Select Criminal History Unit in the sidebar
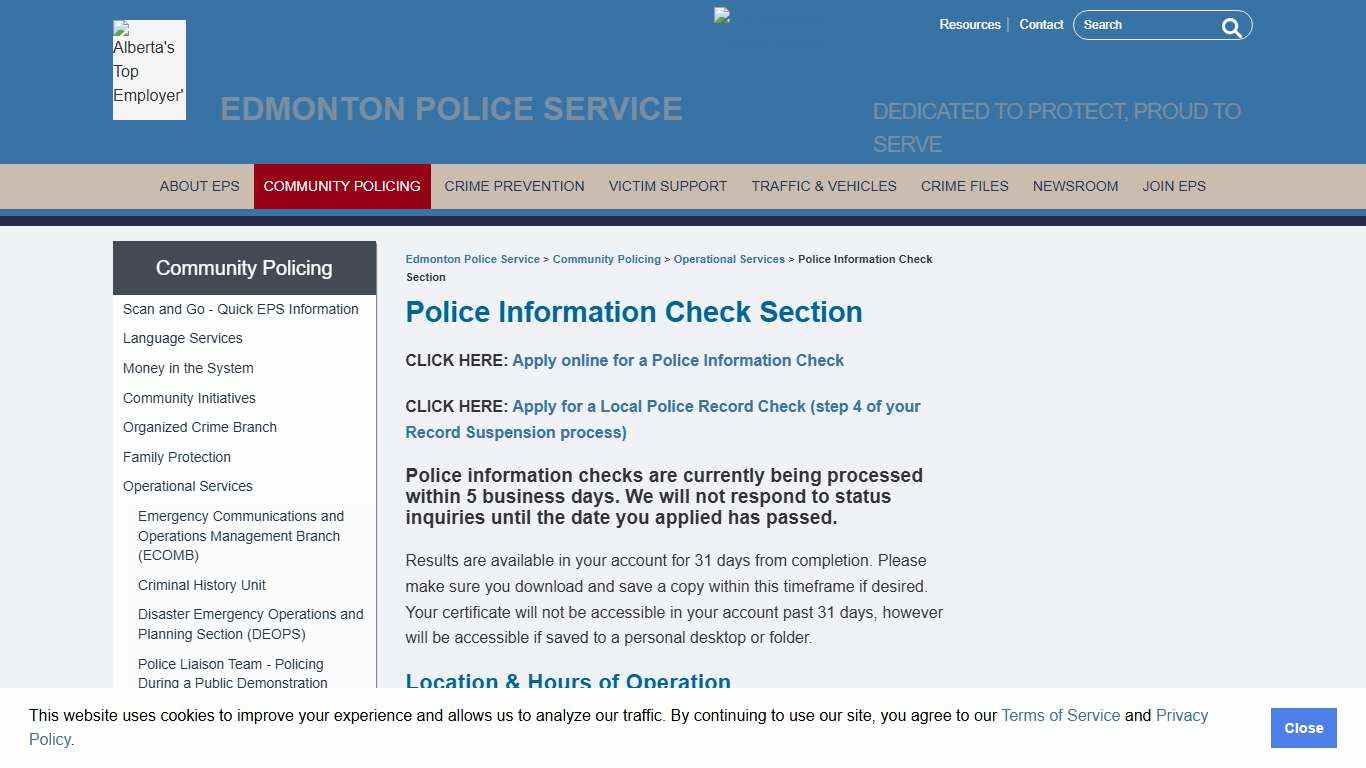Screen dimensions: 1366x768 tap(201, 585)
